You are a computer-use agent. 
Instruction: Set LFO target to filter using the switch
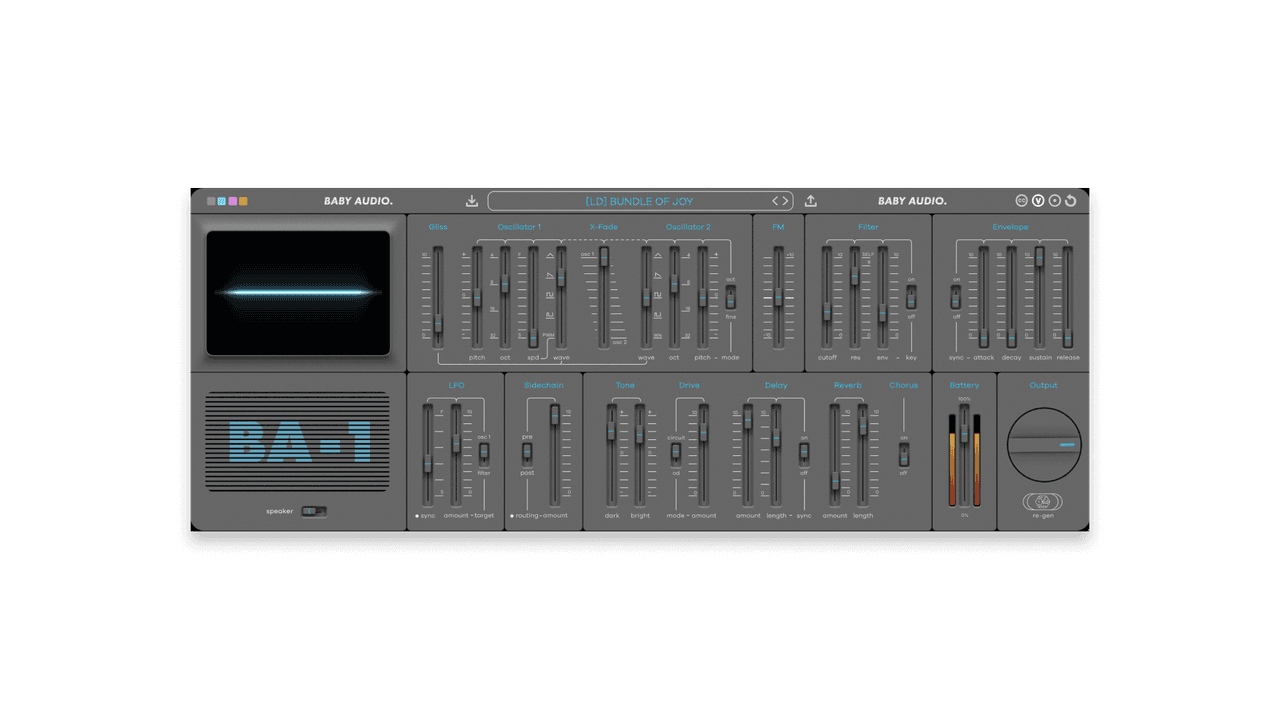pyautogui.click(x=484, y=462)
